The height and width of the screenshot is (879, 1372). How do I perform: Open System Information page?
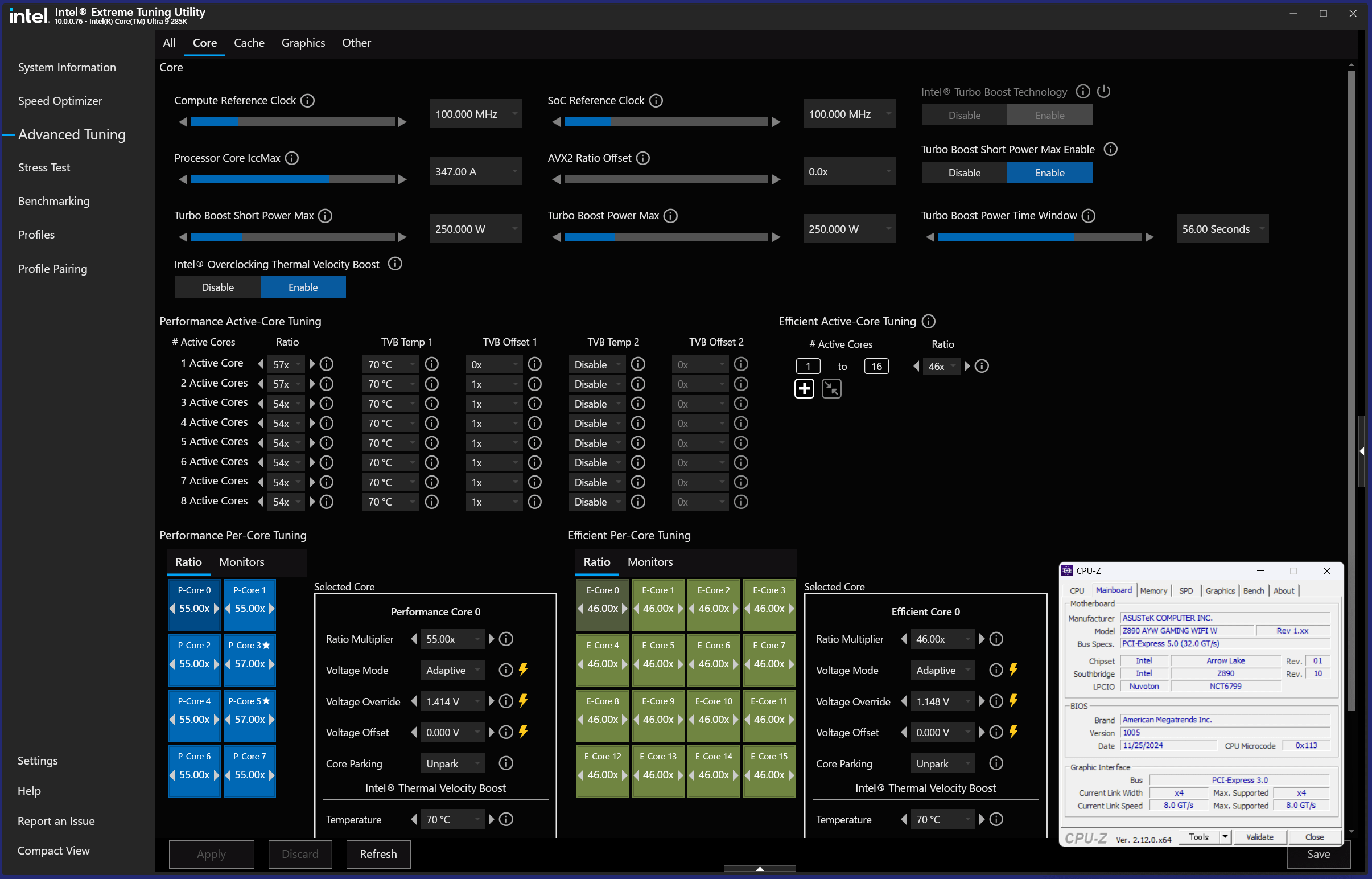(x=67, y=67)
